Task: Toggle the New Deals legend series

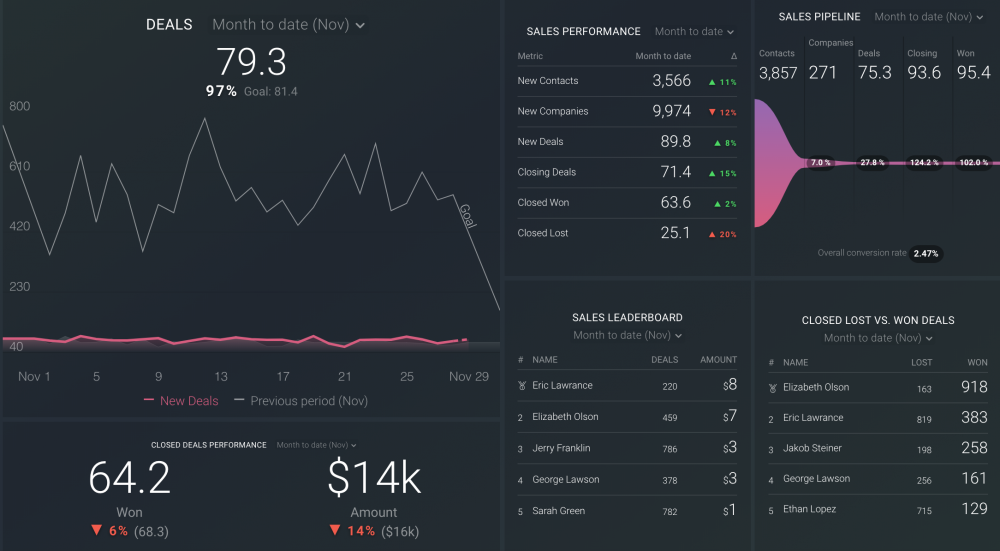Action: 181,401
